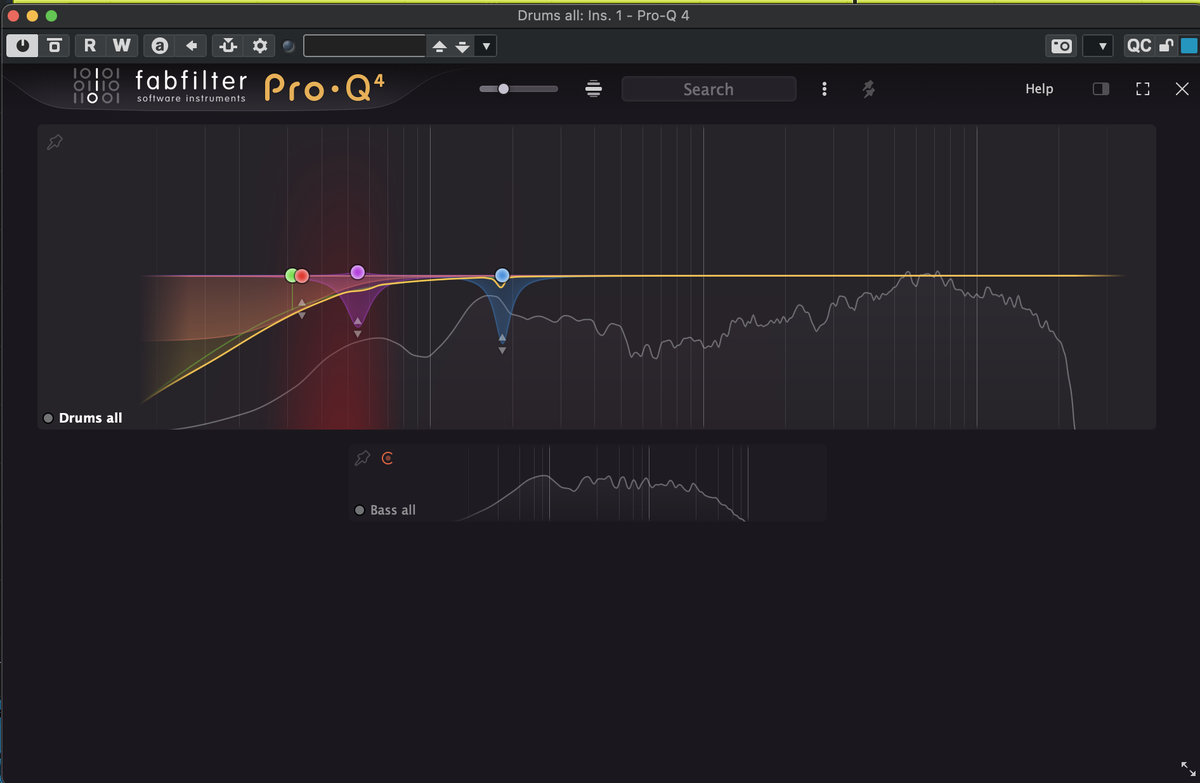Click the camera snapshot icon
The image size is (1200, 783).
1062,46
